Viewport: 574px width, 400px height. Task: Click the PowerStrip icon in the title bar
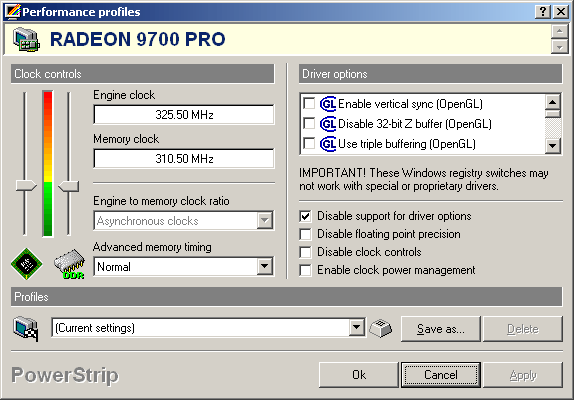pos(12,12)
